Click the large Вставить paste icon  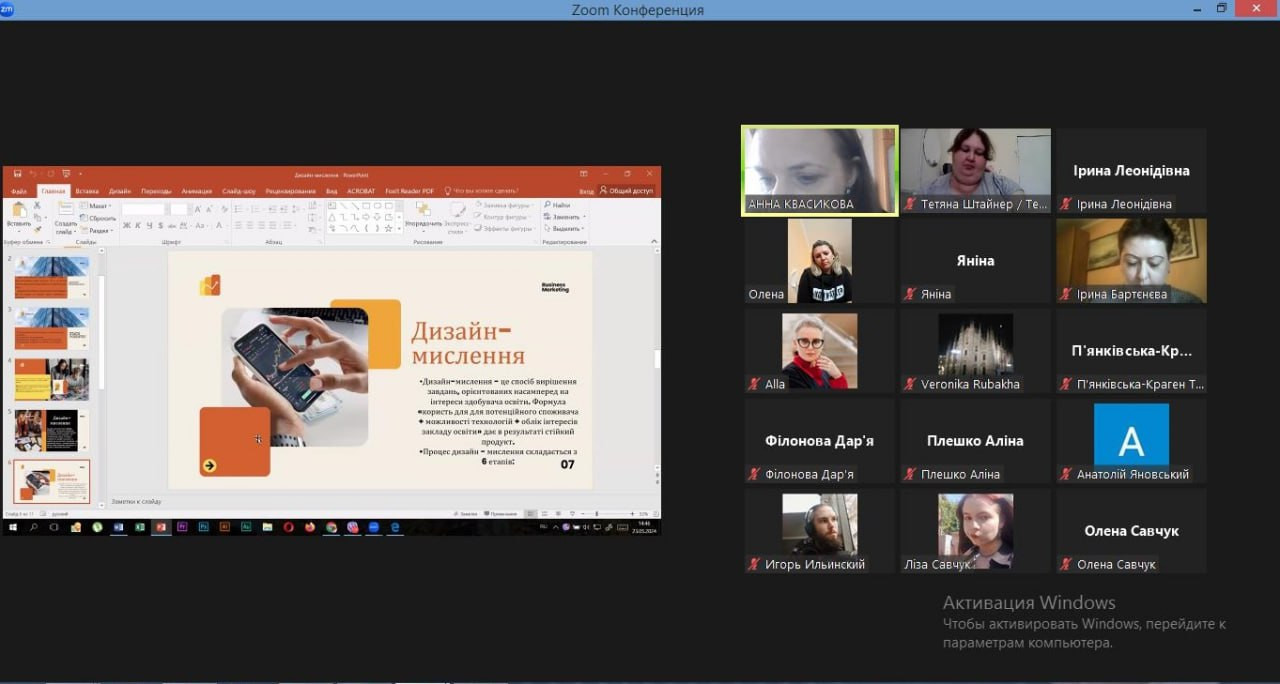(x=19, y=209)
